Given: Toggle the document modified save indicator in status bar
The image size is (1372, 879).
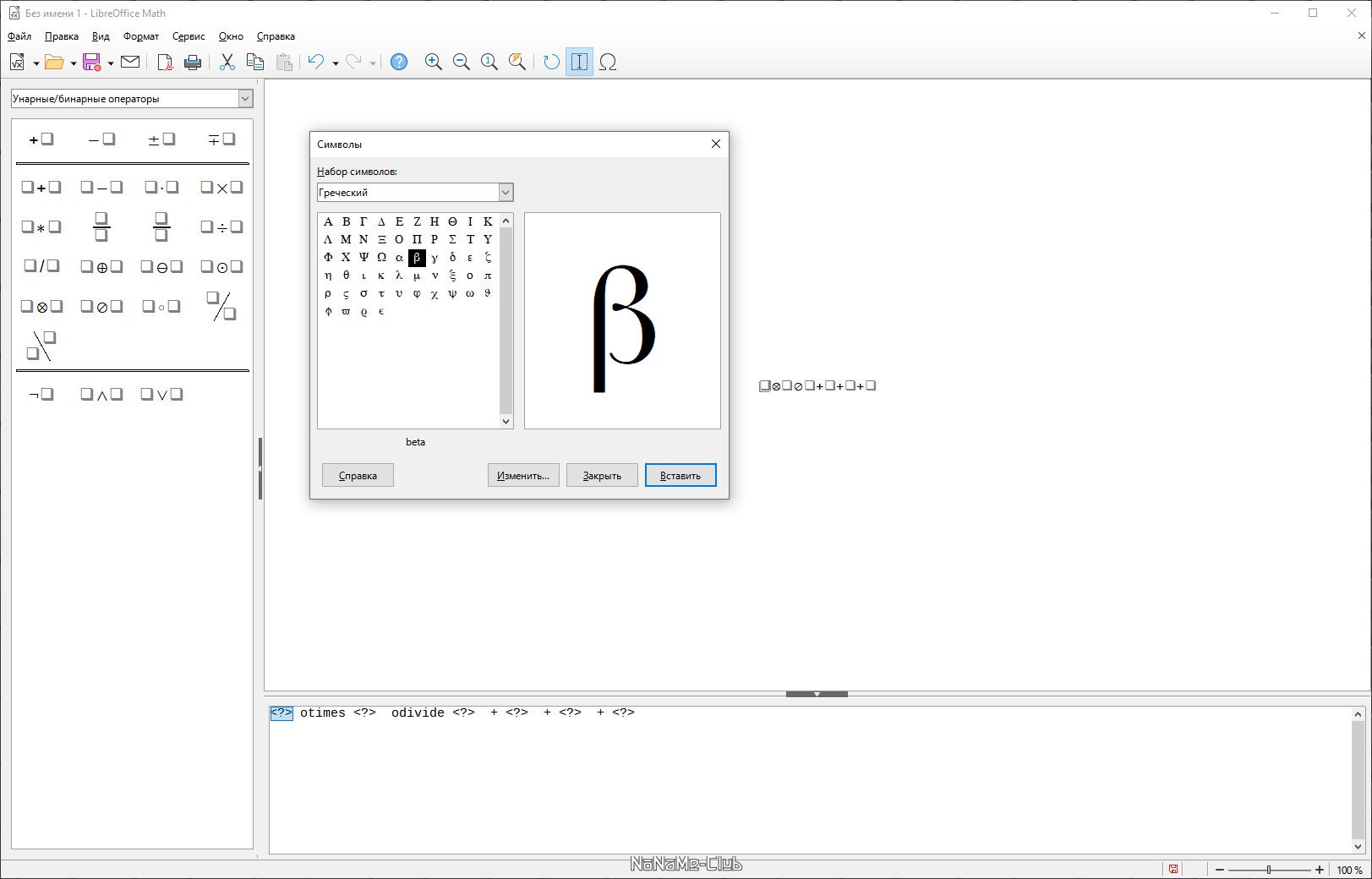Looking at the screenshot, I should (1173, 869).
